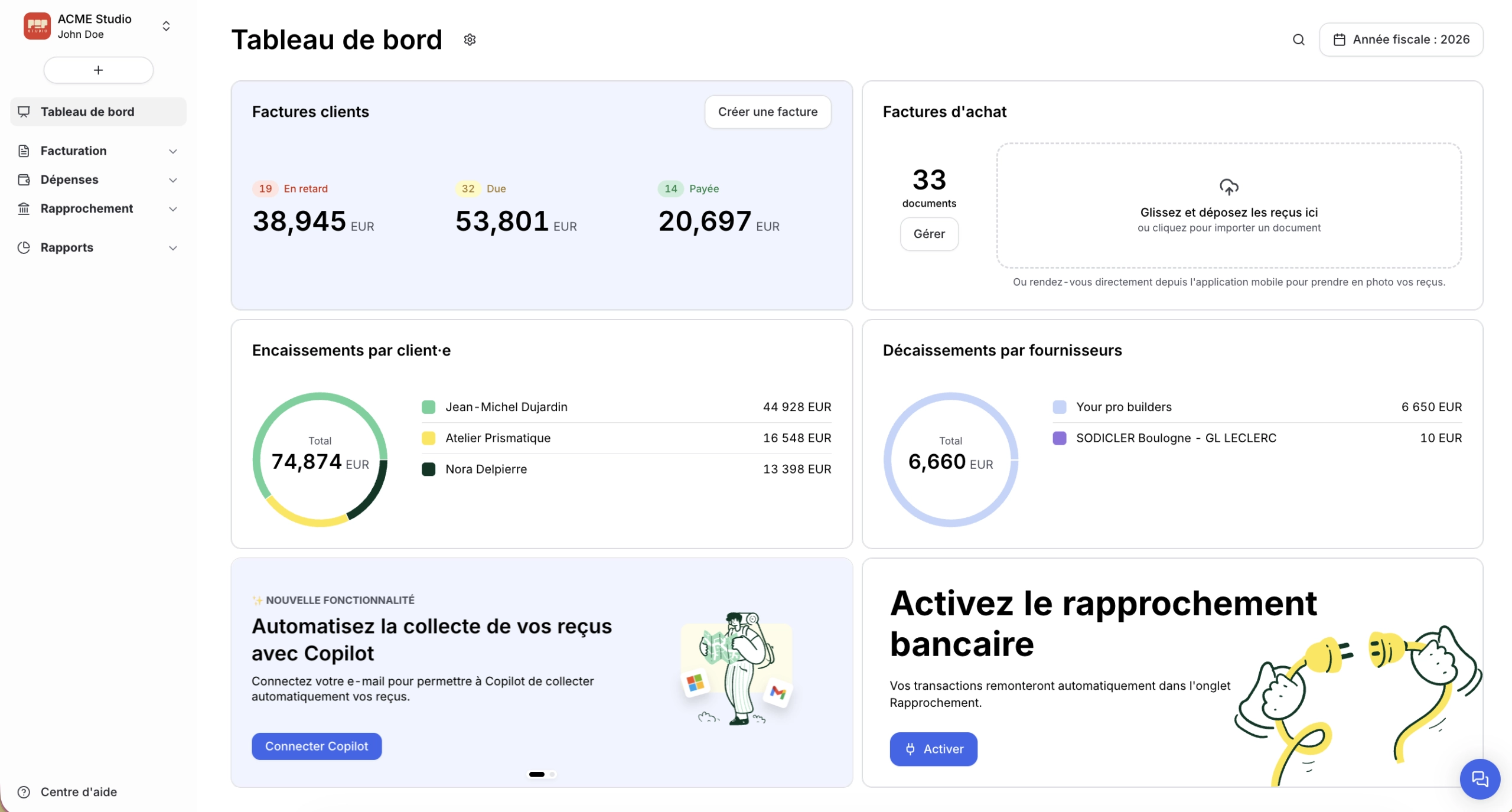Image resolution: width=1512 pixels, height=812 pixels.
Task: Select the Dépenses icon in the sidebar
Action: point(24,180)
